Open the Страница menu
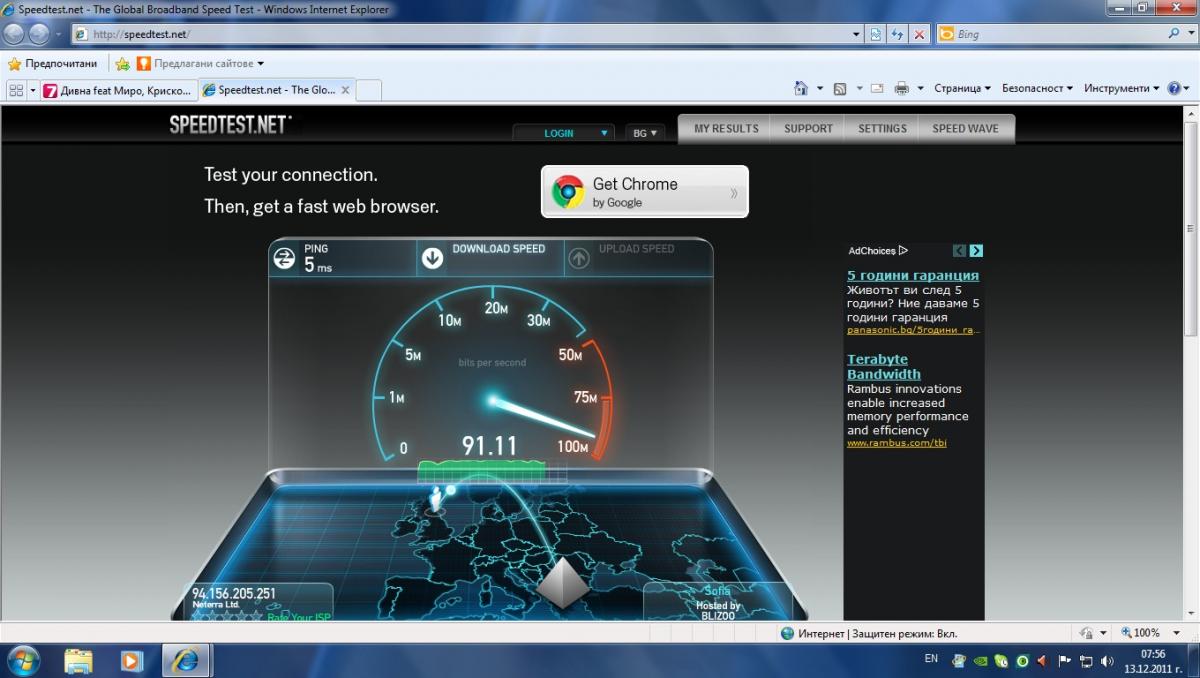 click(x=961, y=88)
